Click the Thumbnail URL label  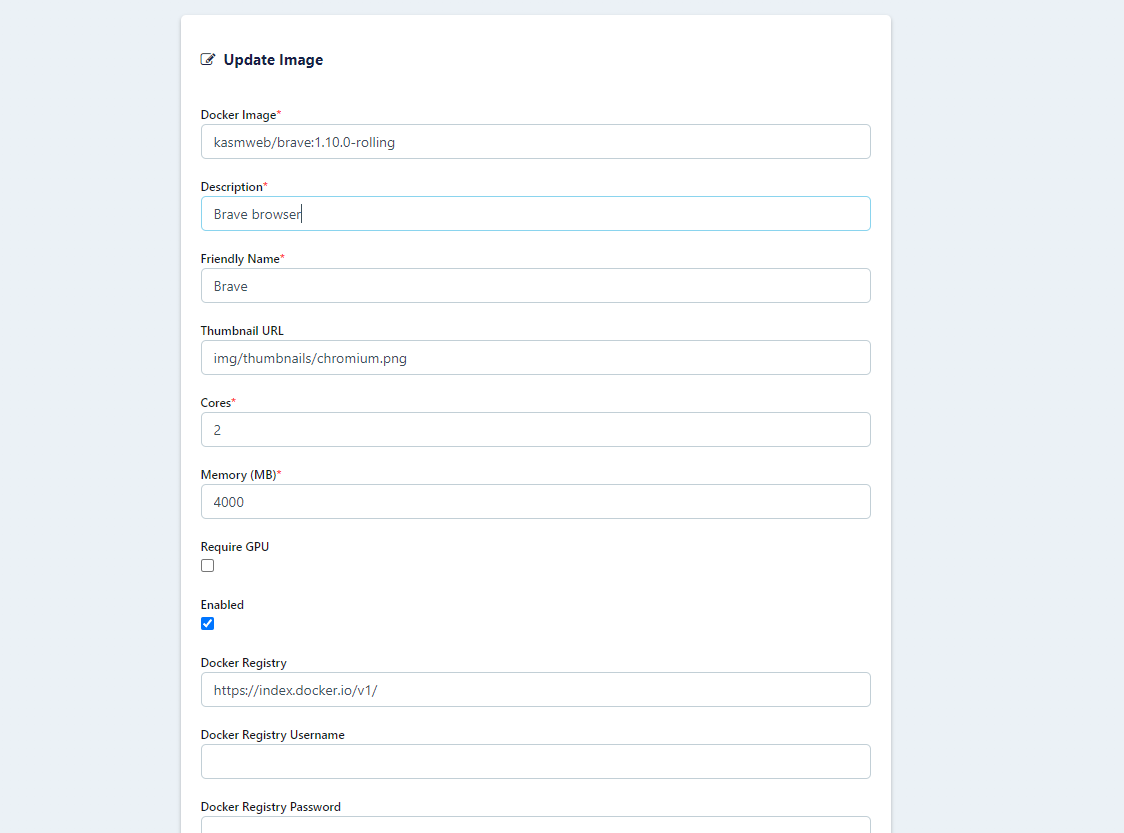242,330
